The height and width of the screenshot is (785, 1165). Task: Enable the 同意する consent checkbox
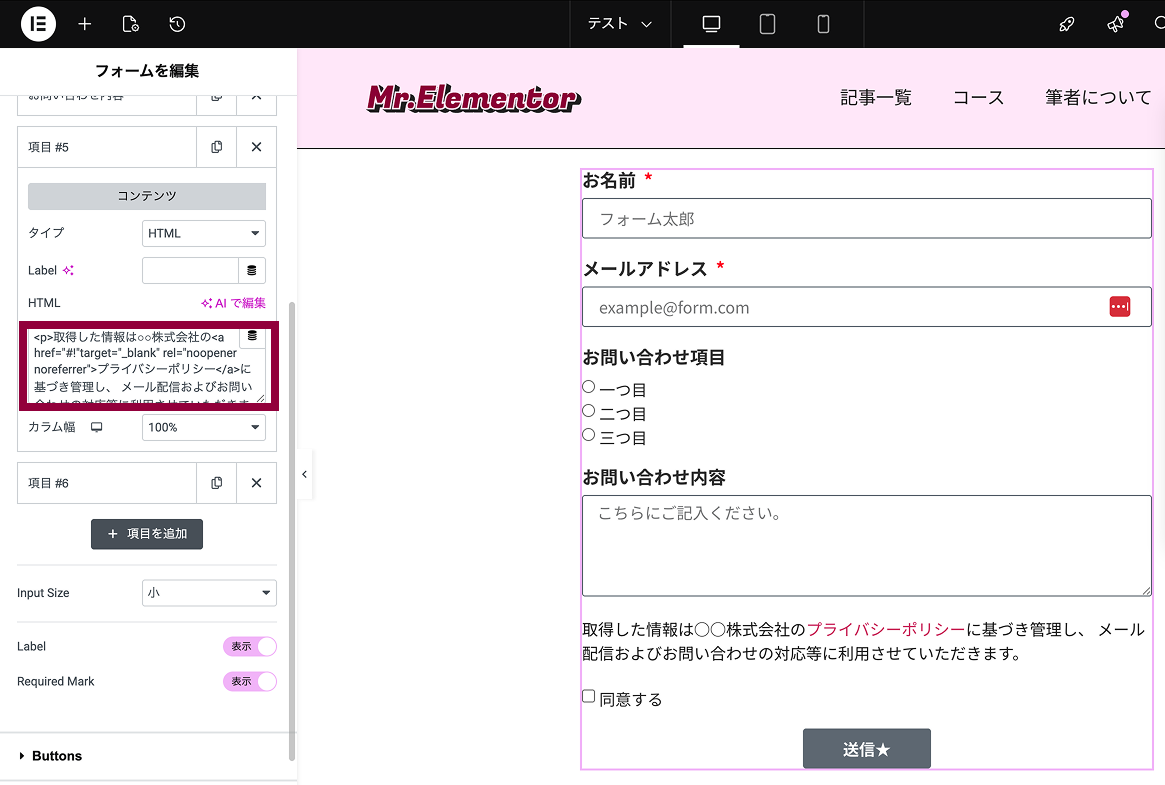pos(588,695)
